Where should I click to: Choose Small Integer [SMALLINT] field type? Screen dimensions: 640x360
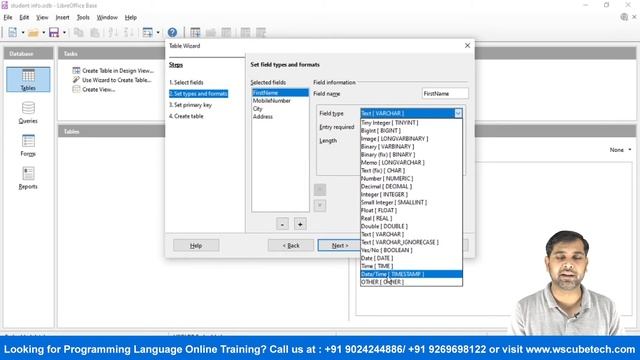(x=411, y=202)
